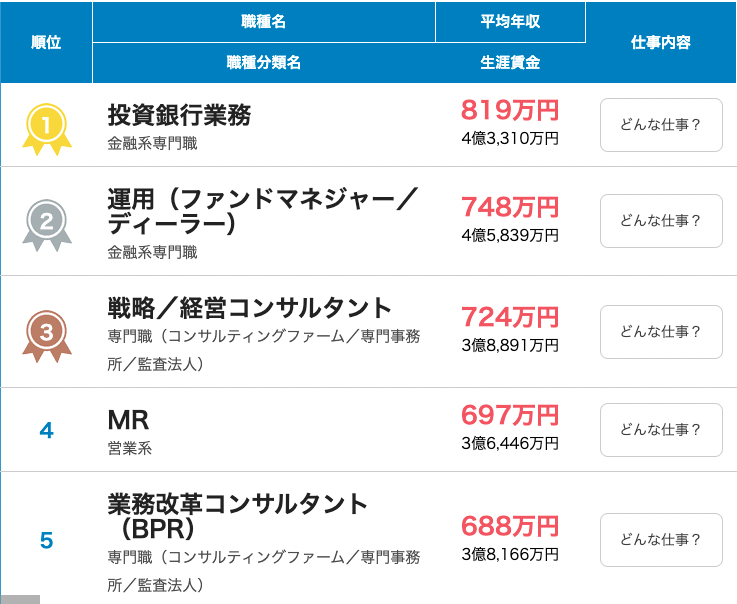Click the 戦略／経営コンサルタント job title
This screenshot has width=737, height=604.
(x=250, y=308)
